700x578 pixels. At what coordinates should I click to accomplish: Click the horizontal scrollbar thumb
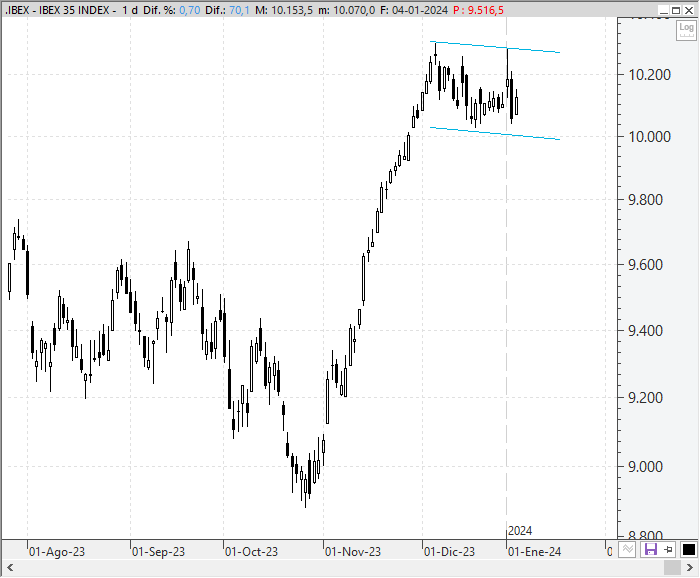pyautogui.click(x=672, y=568)
